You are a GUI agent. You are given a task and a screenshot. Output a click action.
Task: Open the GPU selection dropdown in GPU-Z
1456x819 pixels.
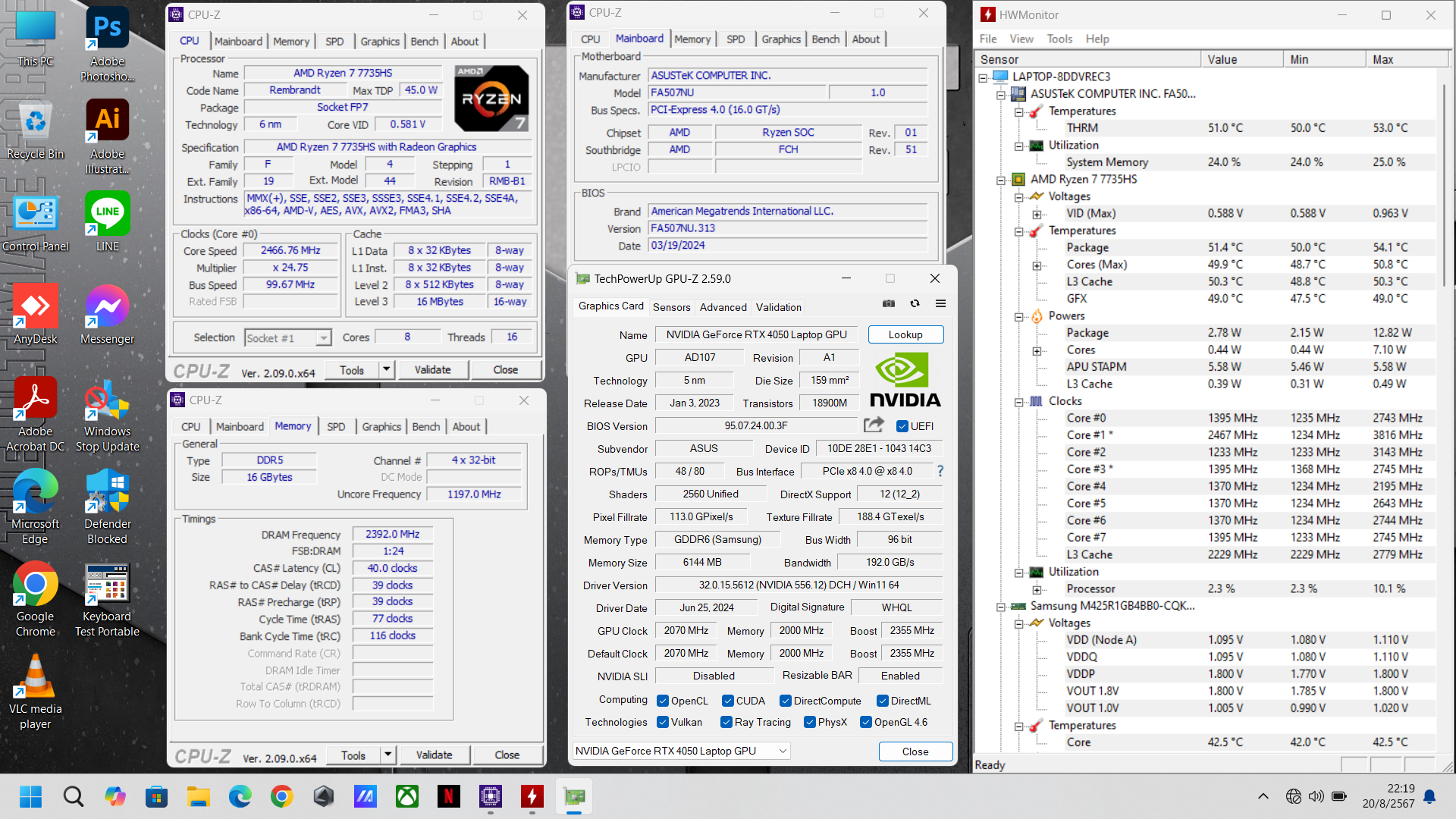[681, 751]
